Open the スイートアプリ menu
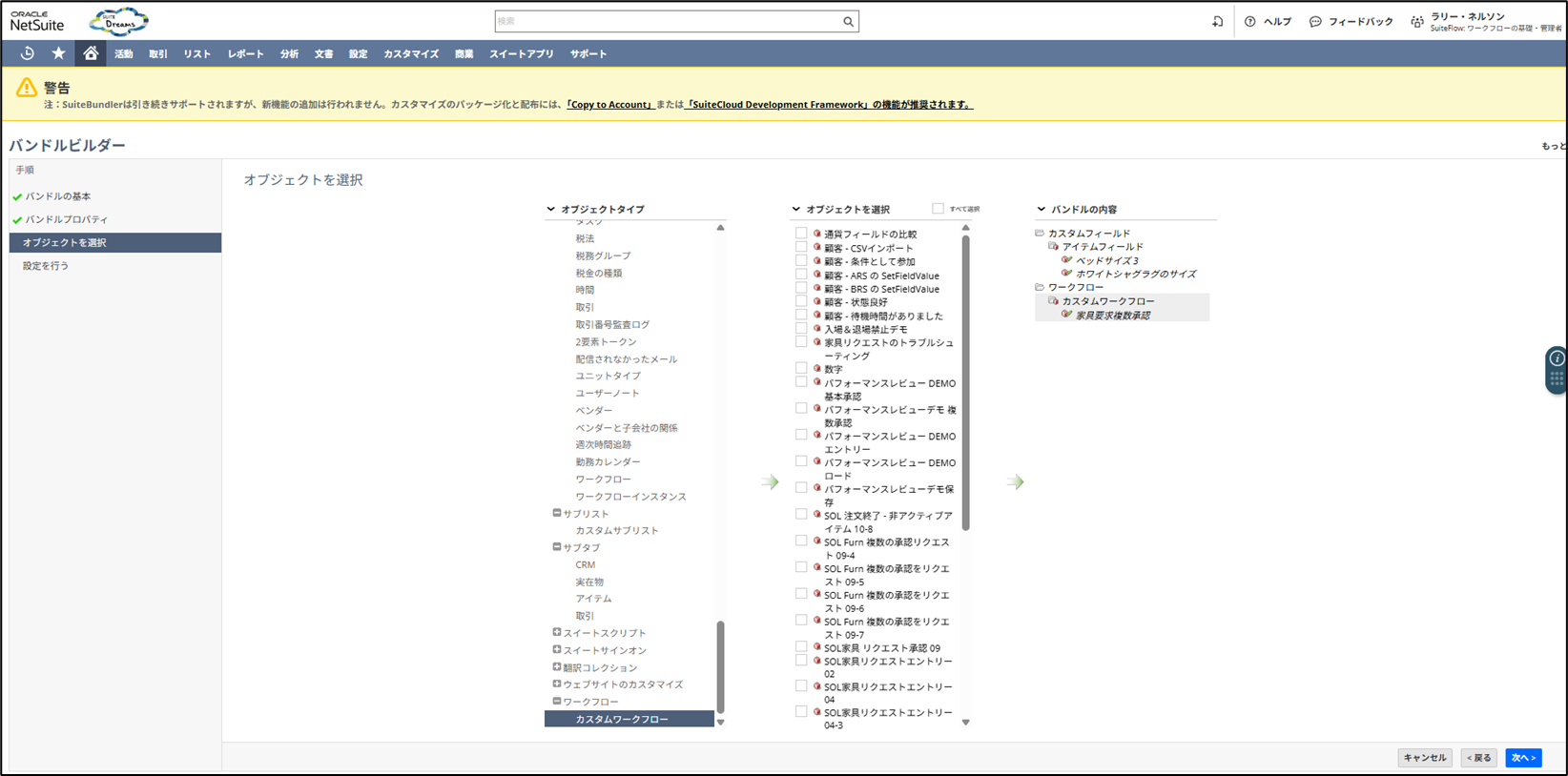This screenshot has width=1568, height=776. tap(522, 54)
